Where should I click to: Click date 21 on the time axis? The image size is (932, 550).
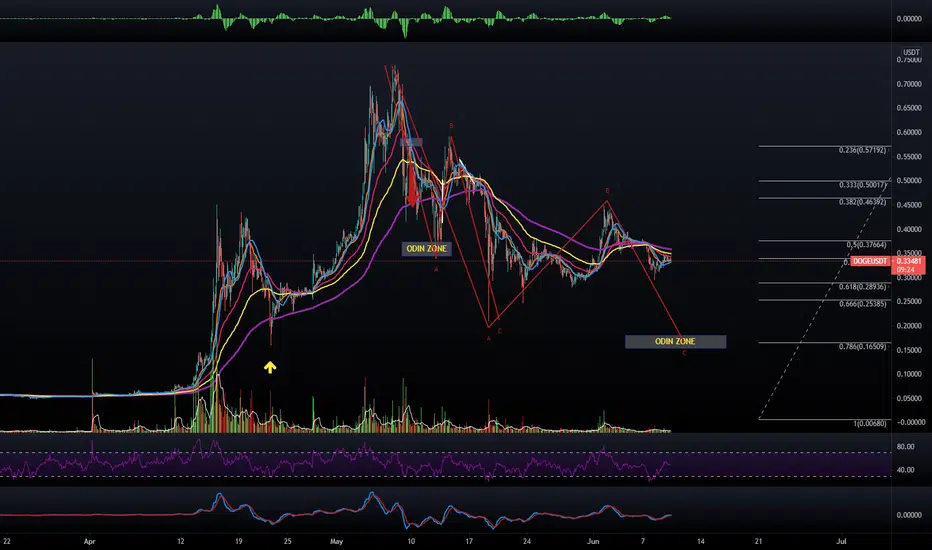[x=758, y=542]
